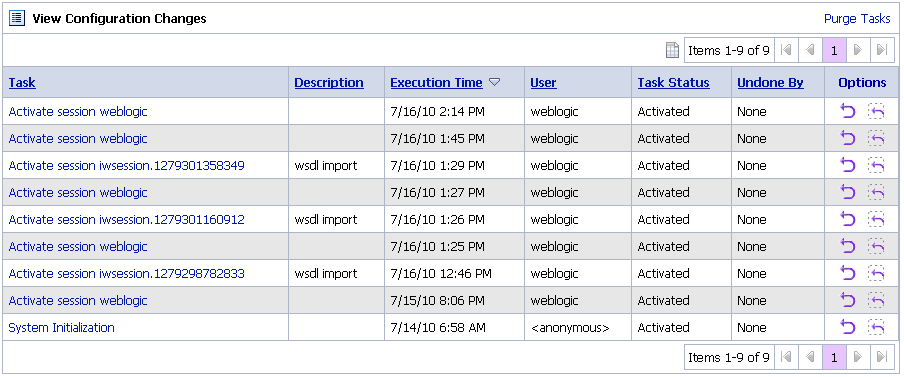
Task: Go to first page in bottom pagination
Action: (785, 357)
